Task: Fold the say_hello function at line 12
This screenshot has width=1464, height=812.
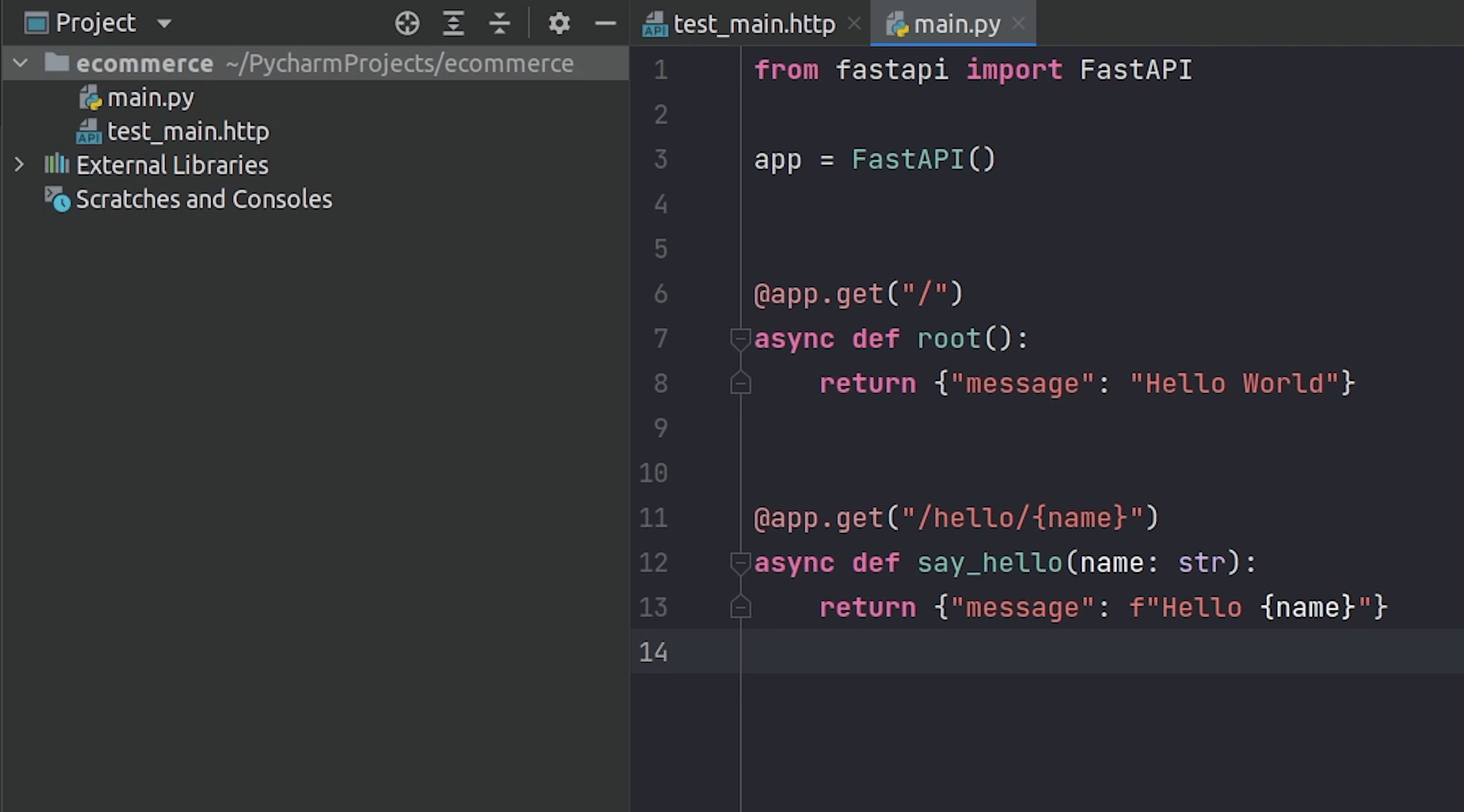Action: 739,562
